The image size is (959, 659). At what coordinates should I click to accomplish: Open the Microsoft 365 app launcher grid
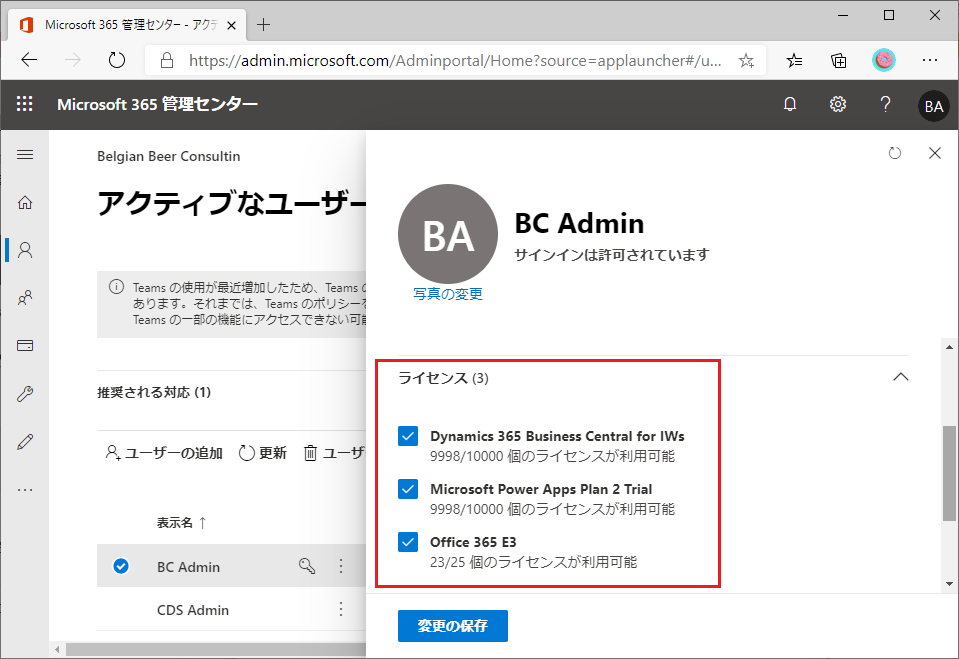[24, 104]
